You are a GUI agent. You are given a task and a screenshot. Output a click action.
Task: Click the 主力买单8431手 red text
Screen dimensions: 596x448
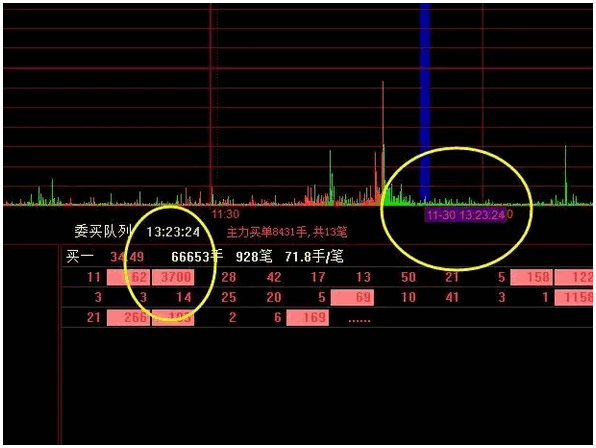[266, 232]
